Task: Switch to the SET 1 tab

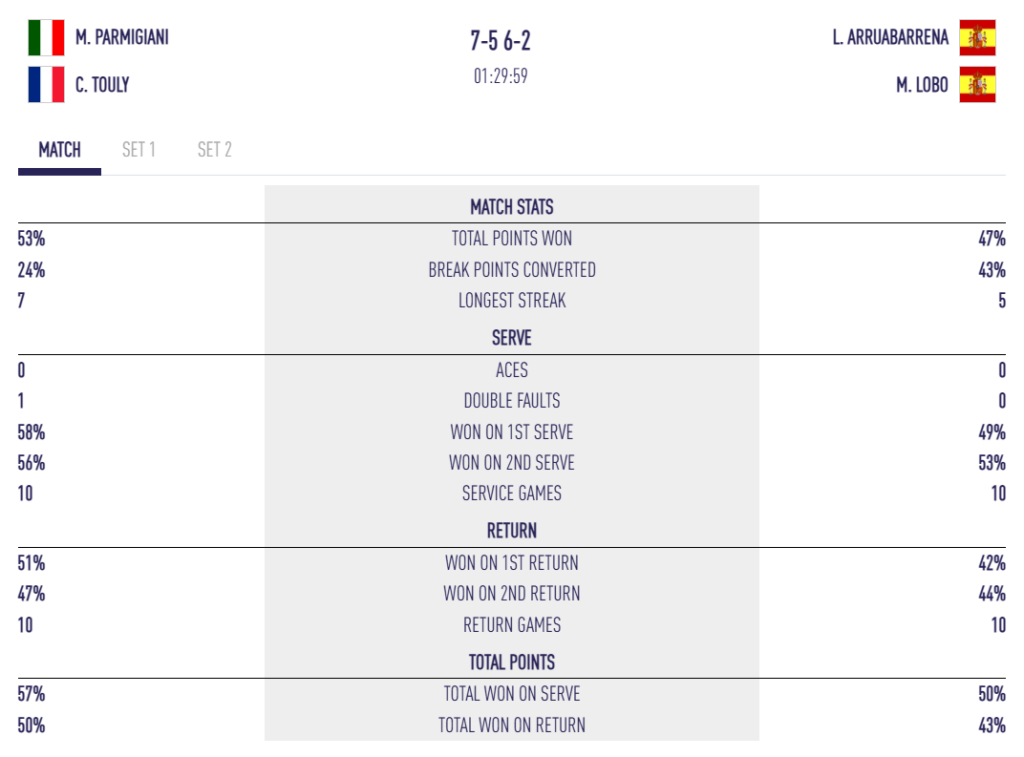Action: click(139, 150)
